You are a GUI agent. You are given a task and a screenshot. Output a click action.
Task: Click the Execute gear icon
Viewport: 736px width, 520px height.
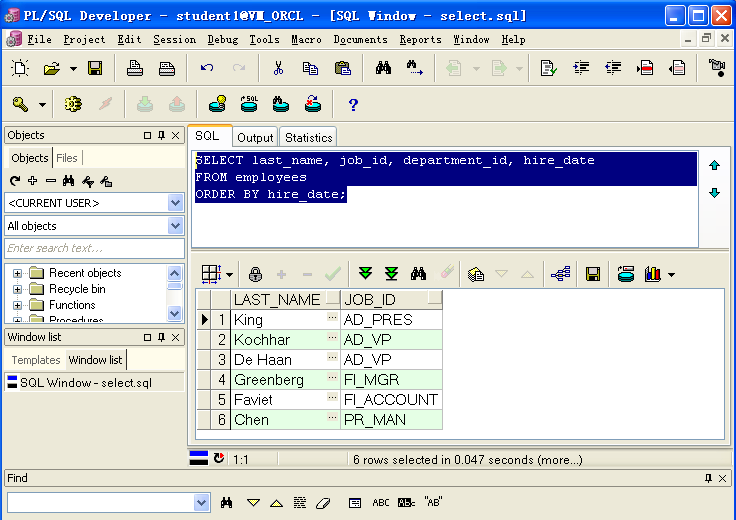coord(73,104)
